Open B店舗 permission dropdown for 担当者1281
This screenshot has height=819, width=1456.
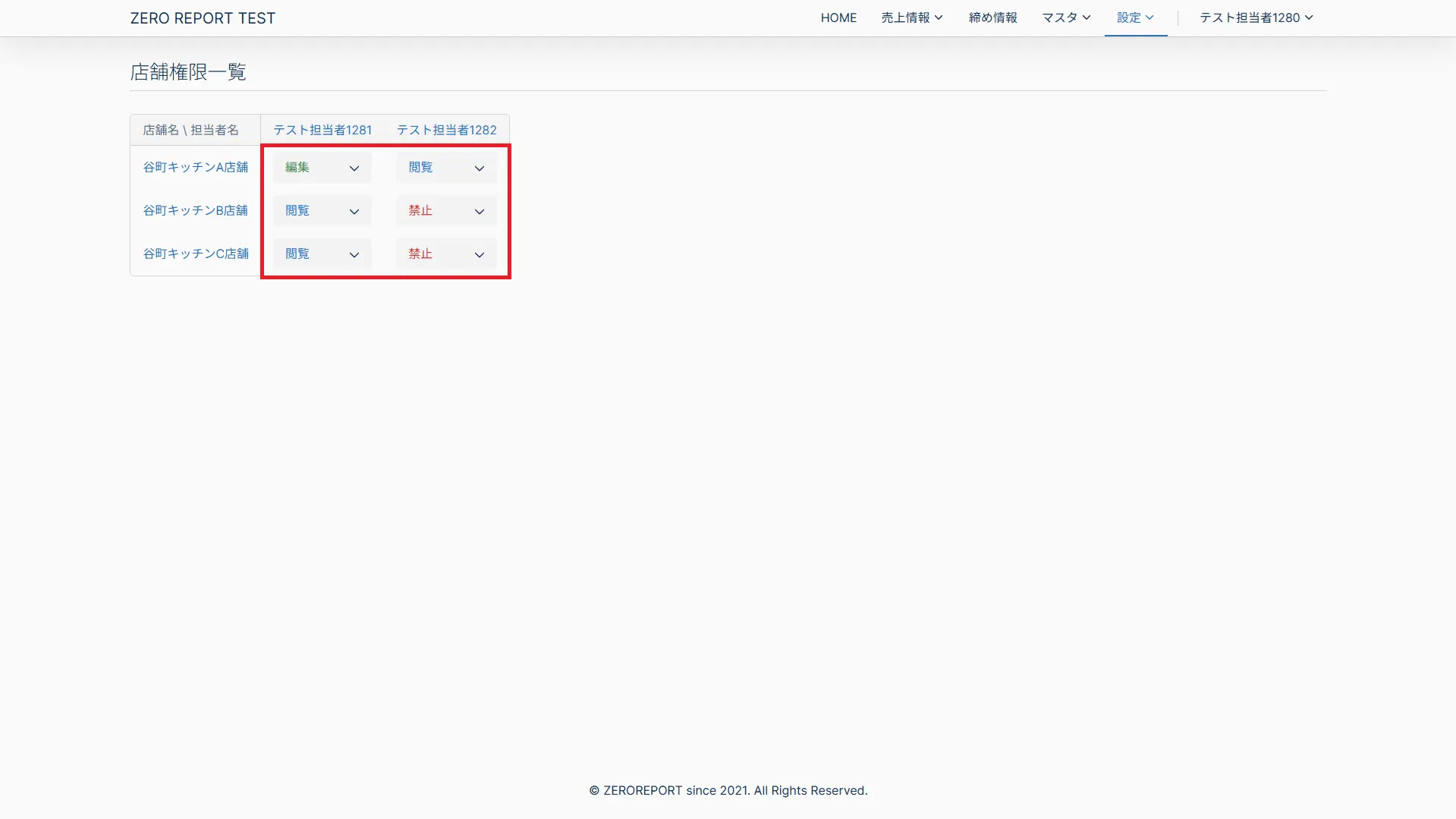coord(322,211)
